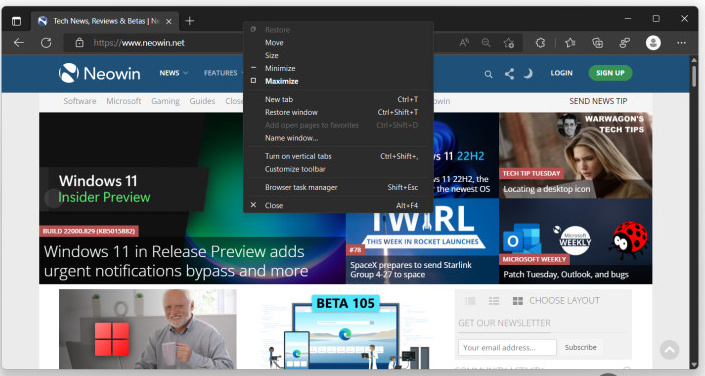Click the green SIGN UP button
Viewport: 705px width, 376px height.
[610, 73]
